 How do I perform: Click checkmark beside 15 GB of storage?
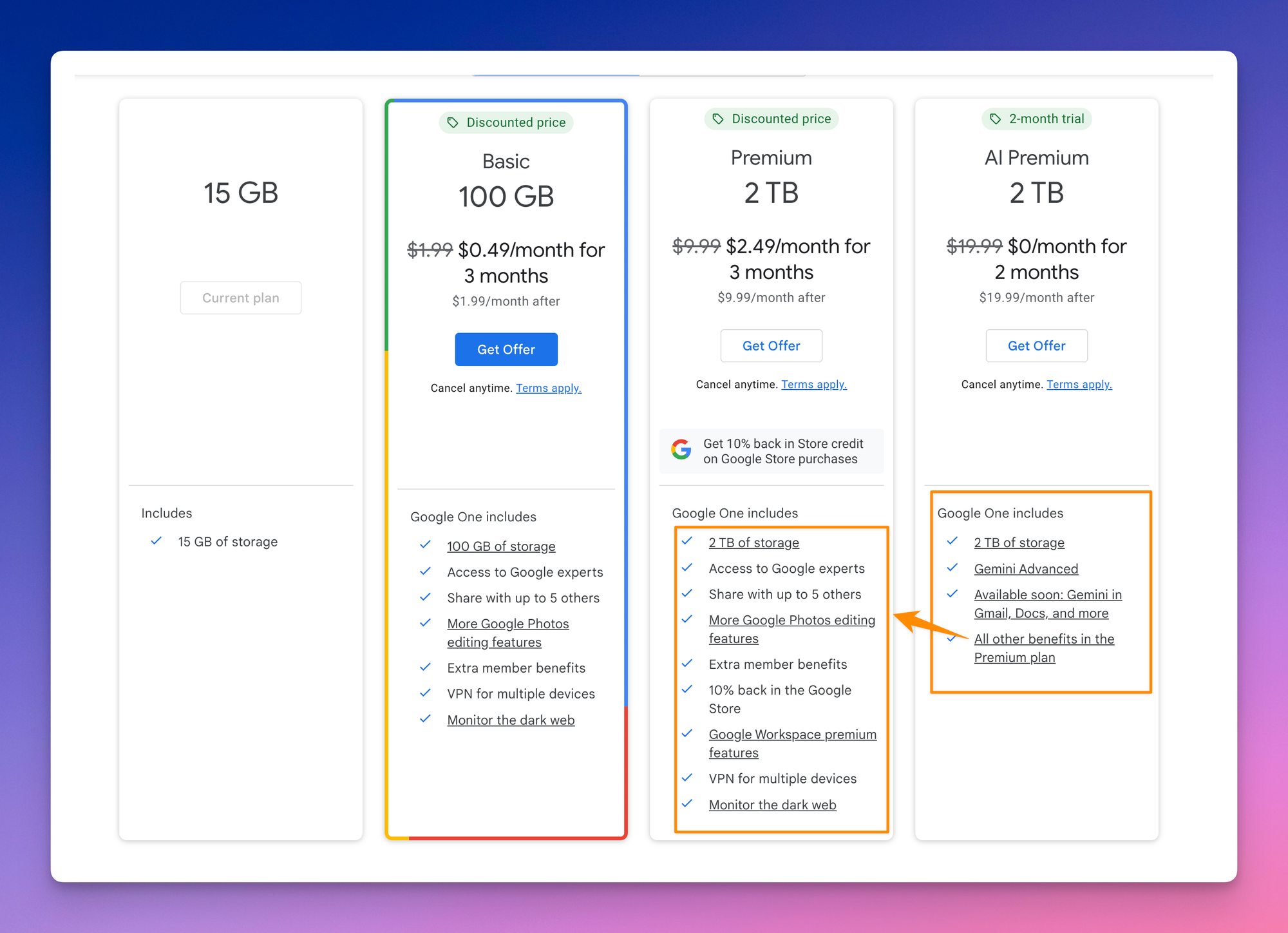[x=156, y=541]
